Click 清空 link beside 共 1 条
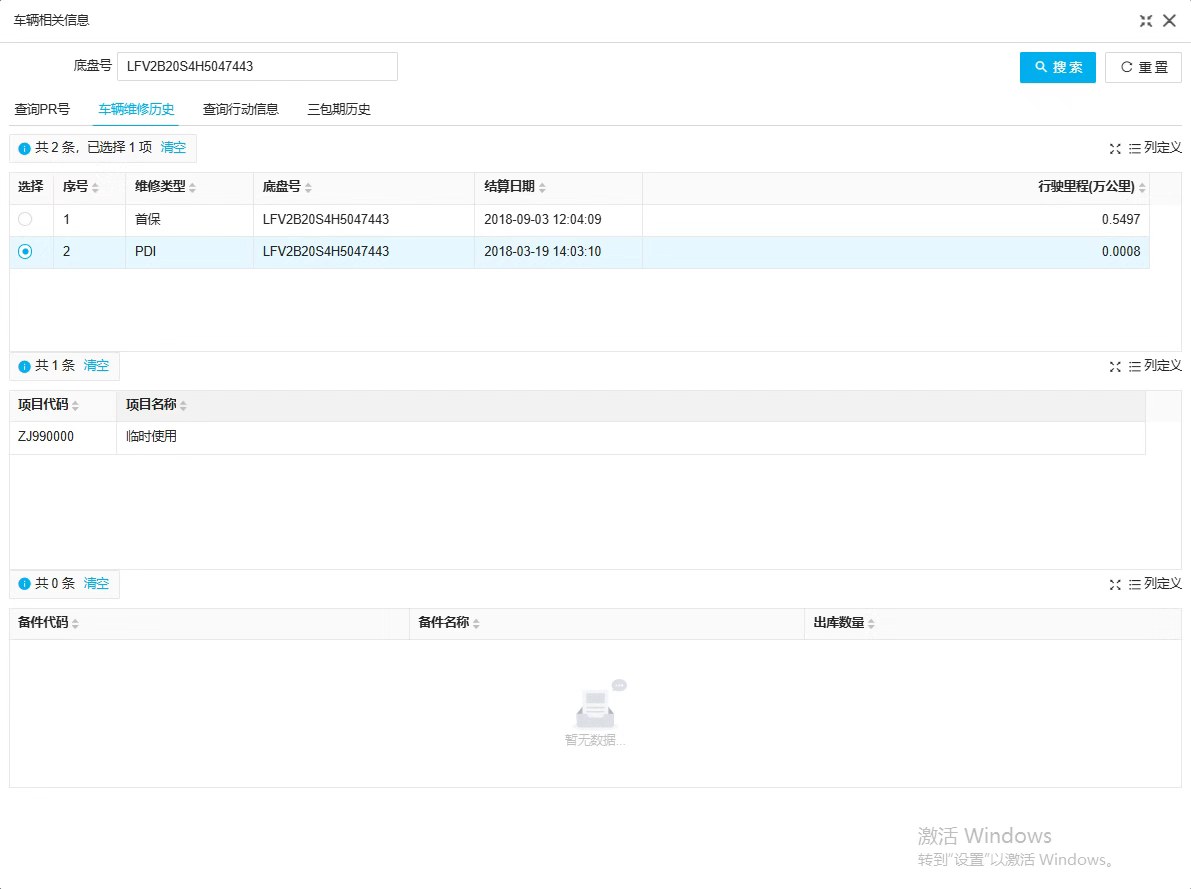The image size is (1191, 889). click(96, 365)
